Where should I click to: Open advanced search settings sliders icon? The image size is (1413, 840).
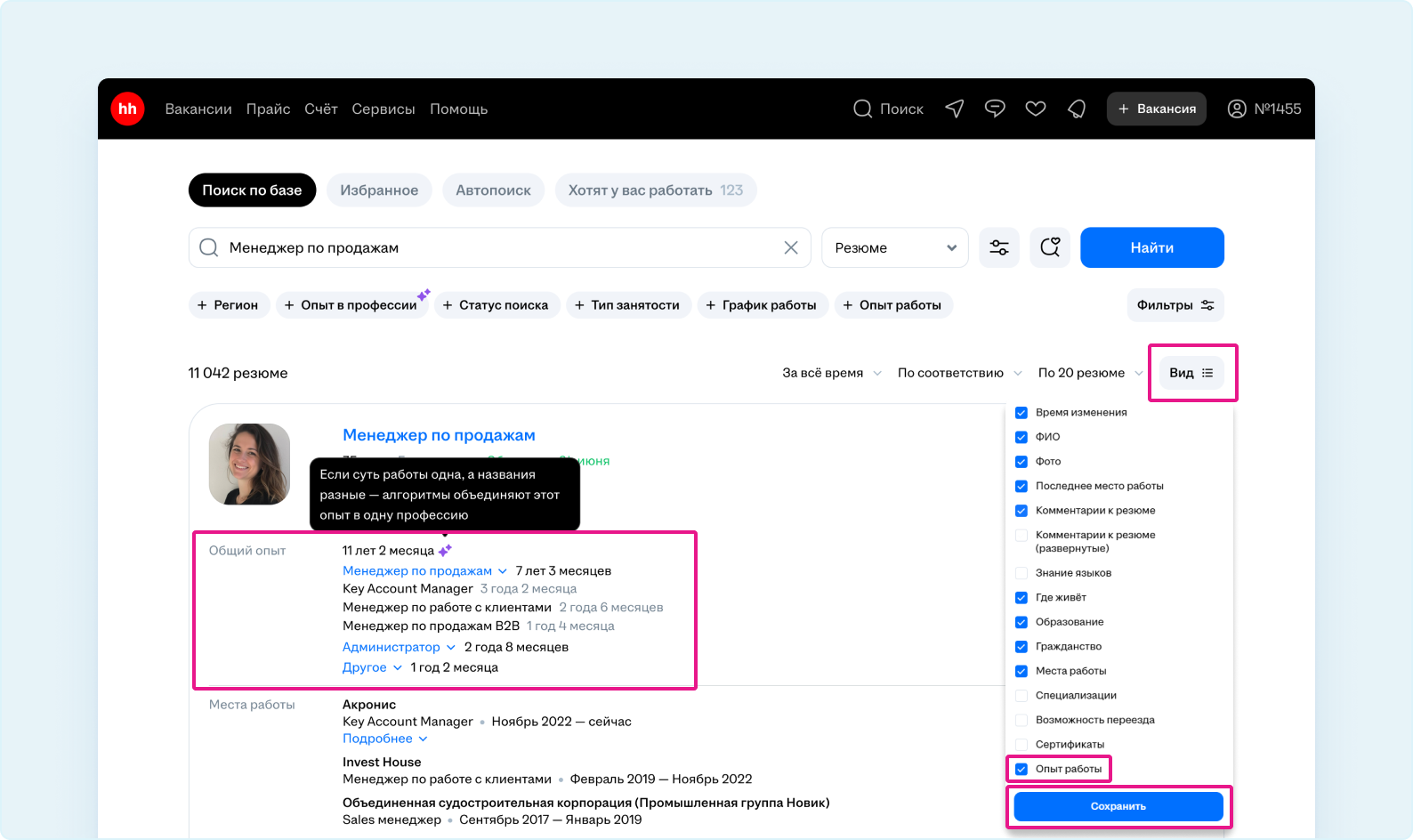999,247
